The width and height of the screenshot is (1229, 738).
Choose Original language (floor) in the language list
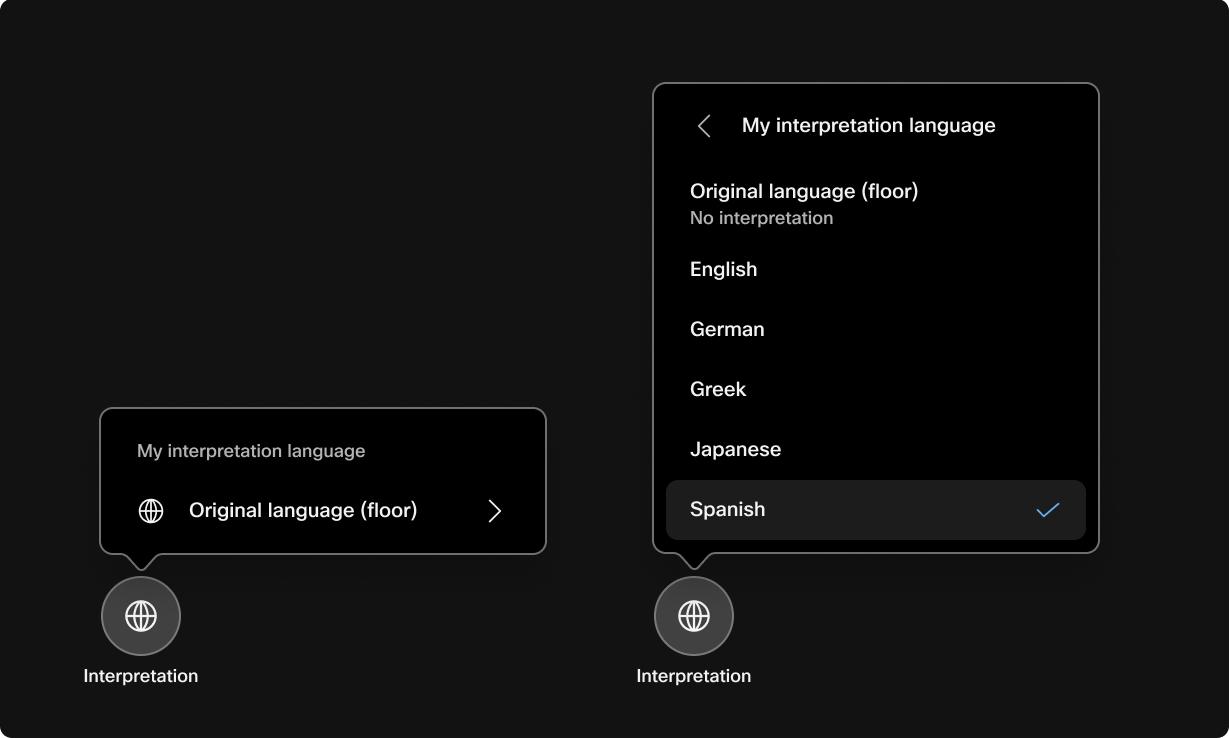(804, 191)
